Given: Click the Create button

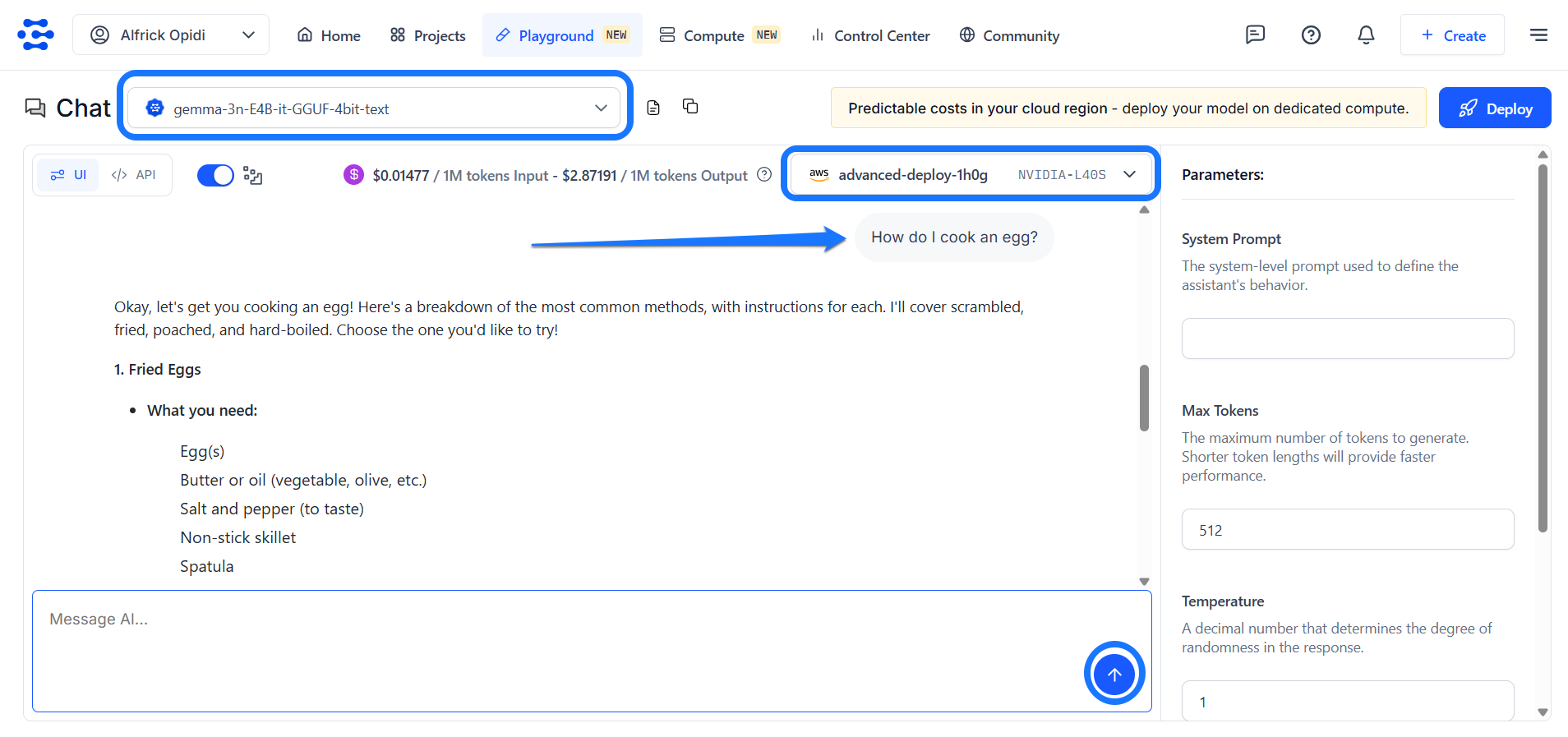Looking at the screenshot, I should tap(1452, 35).
